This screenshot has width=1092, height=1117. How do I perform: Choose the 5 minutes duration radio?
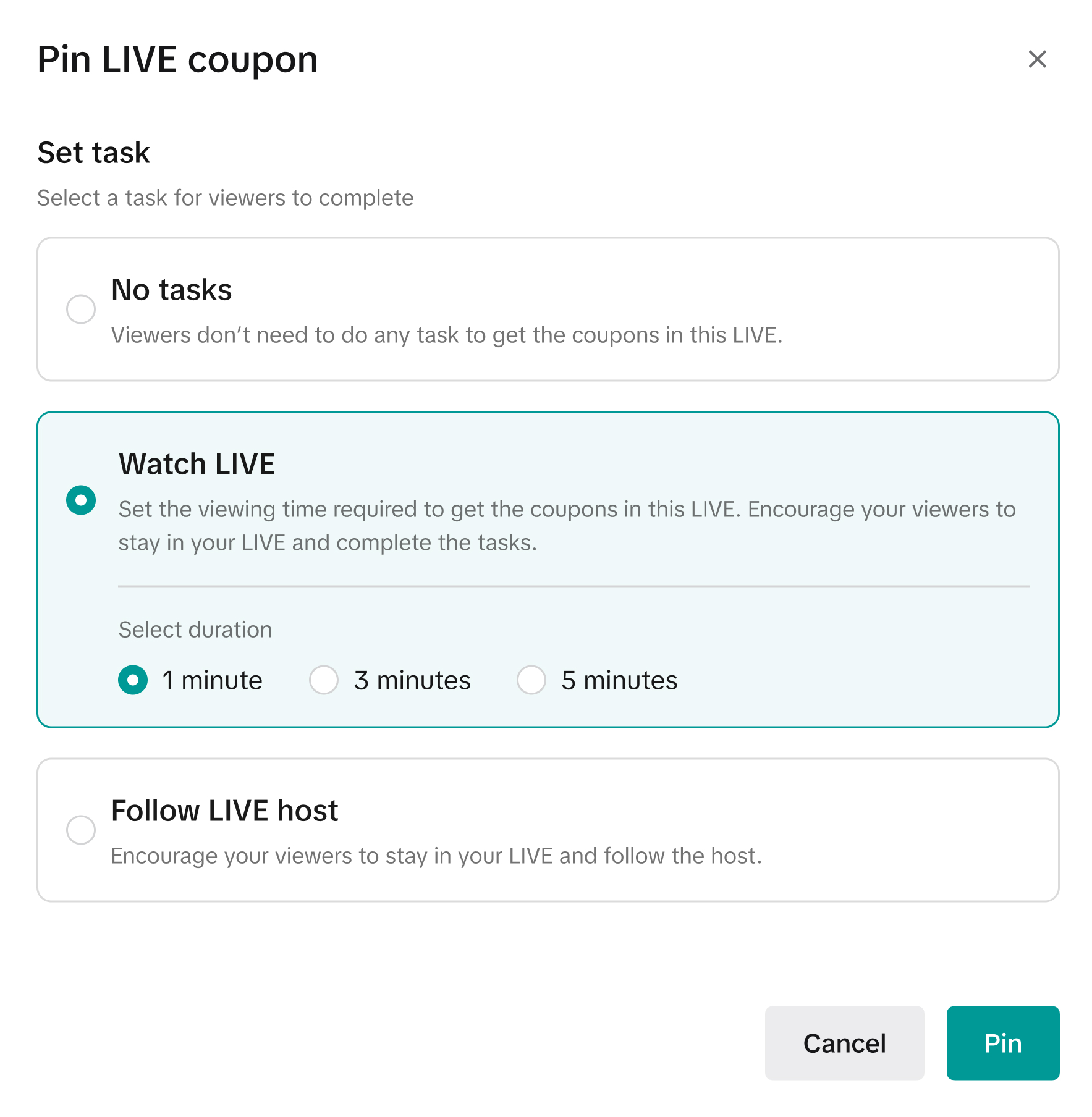531,680
